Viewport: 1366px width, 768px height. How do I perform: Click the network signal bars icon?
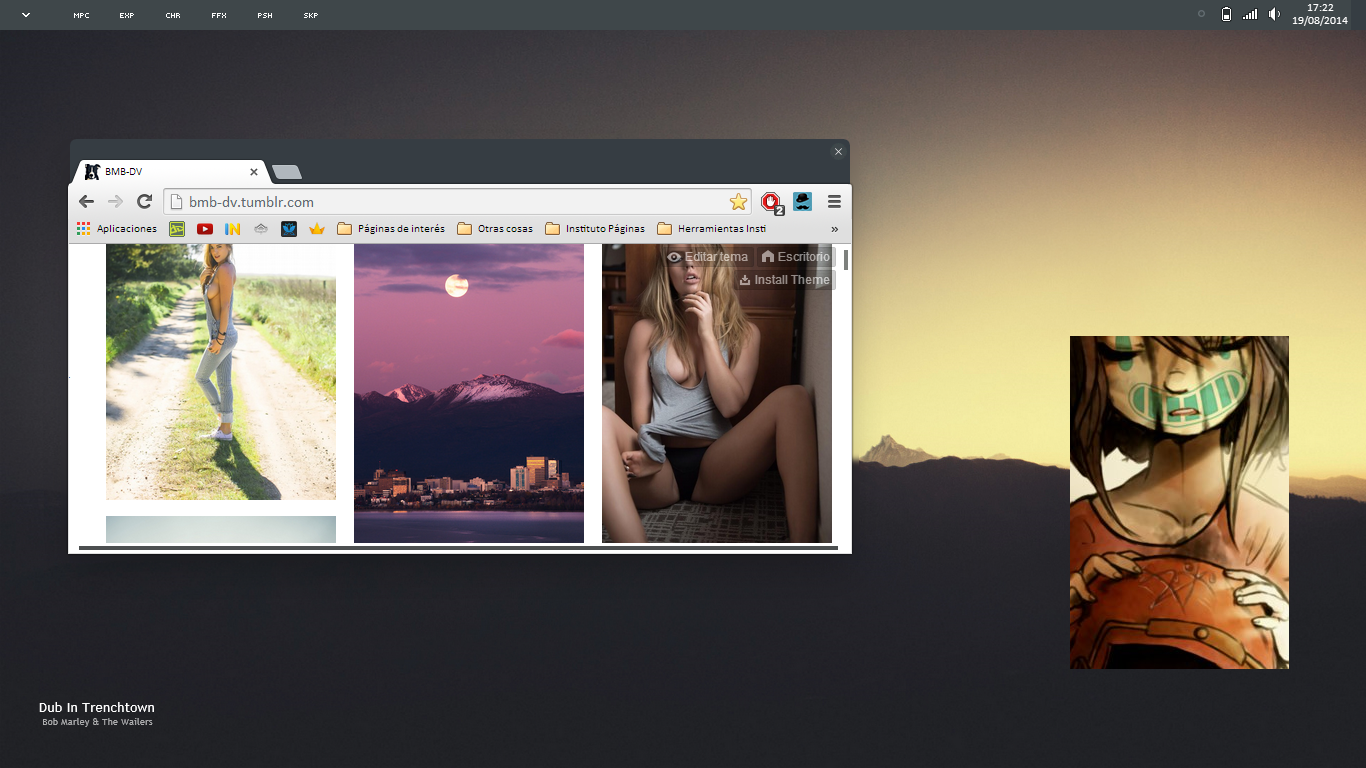coord(1250,14)
